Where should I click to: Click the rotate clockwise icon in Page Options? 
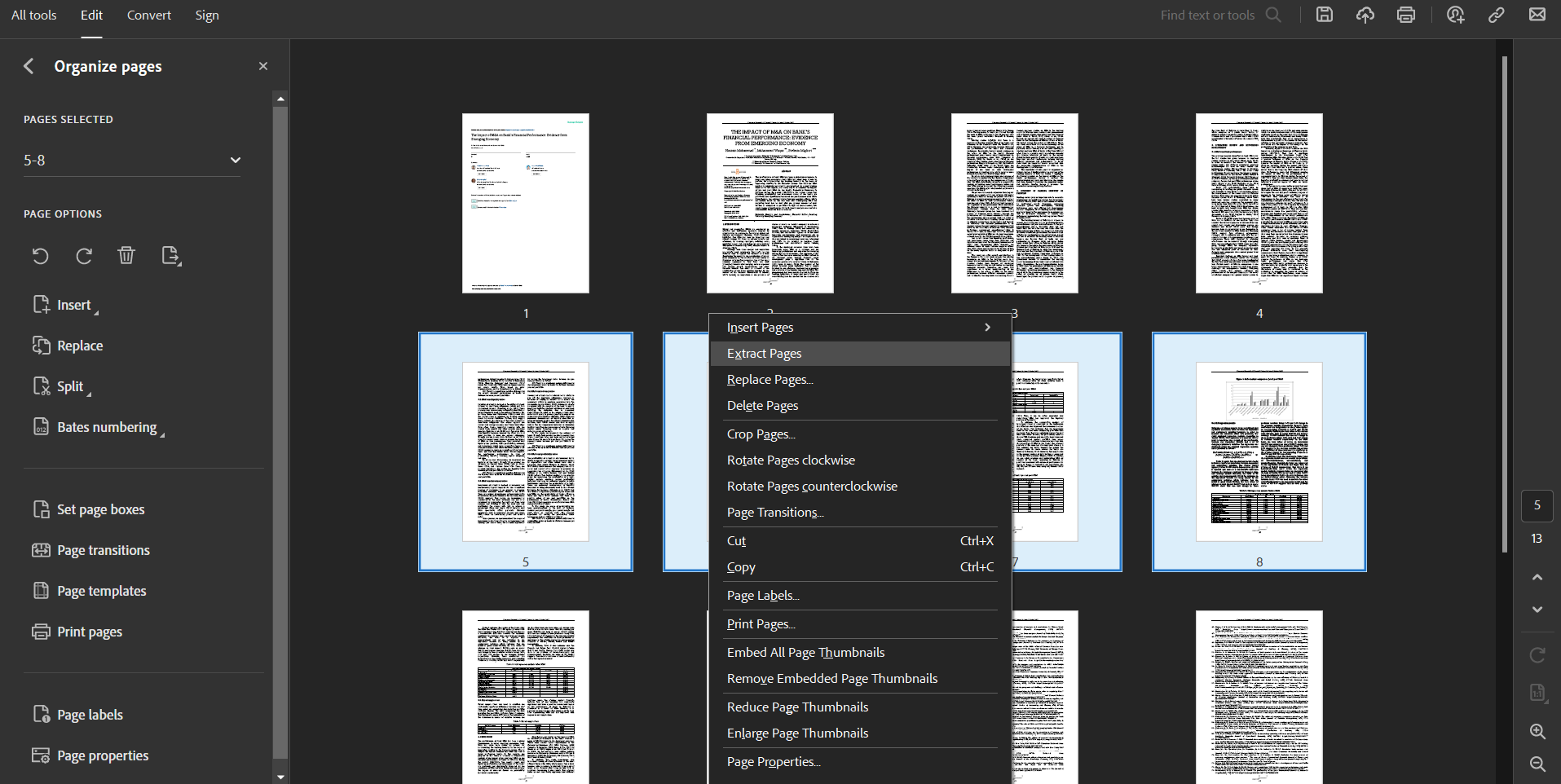pyautogui.click(x=84, y=256)
